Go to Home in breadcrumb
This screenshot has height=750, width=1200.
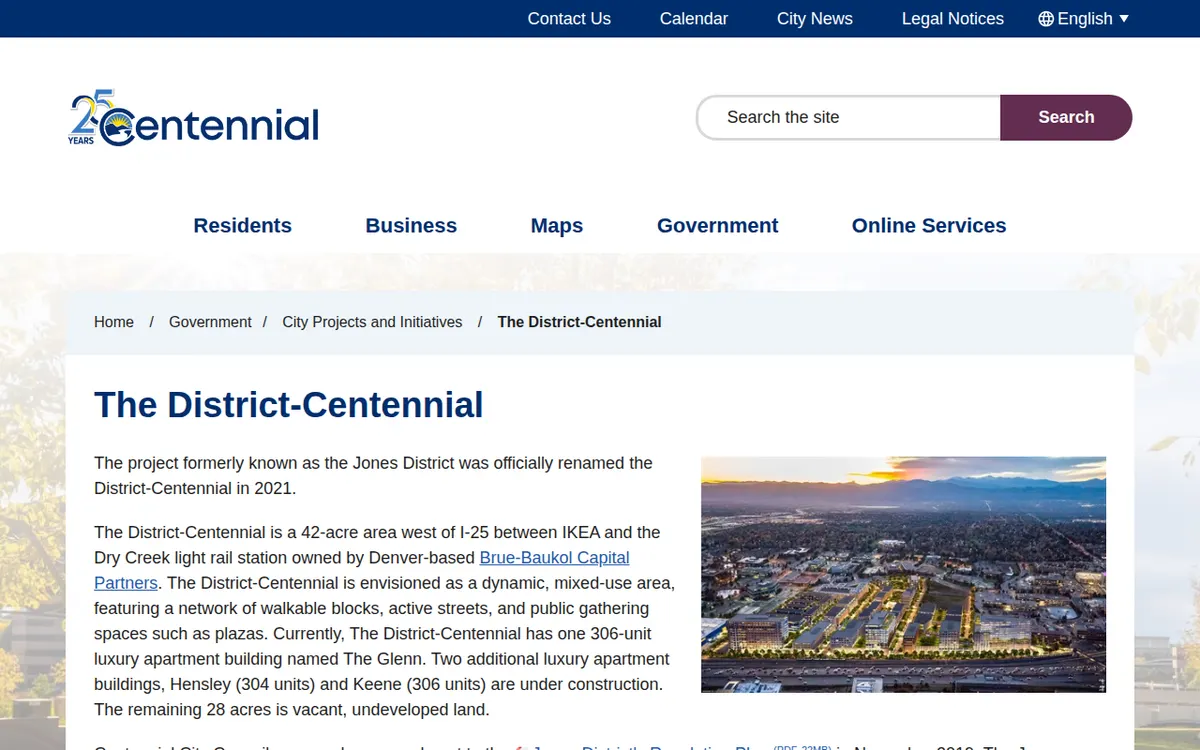coord(114,322)
